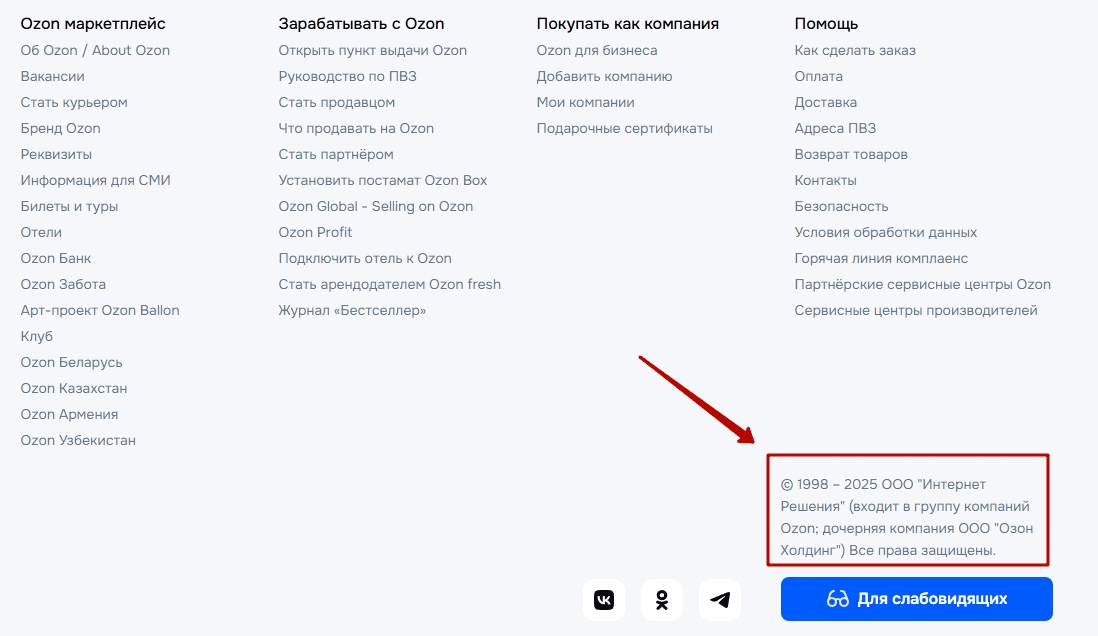
Task: Open the «Журнал «Бестселлер»» link
Action: tap(352, 310)
